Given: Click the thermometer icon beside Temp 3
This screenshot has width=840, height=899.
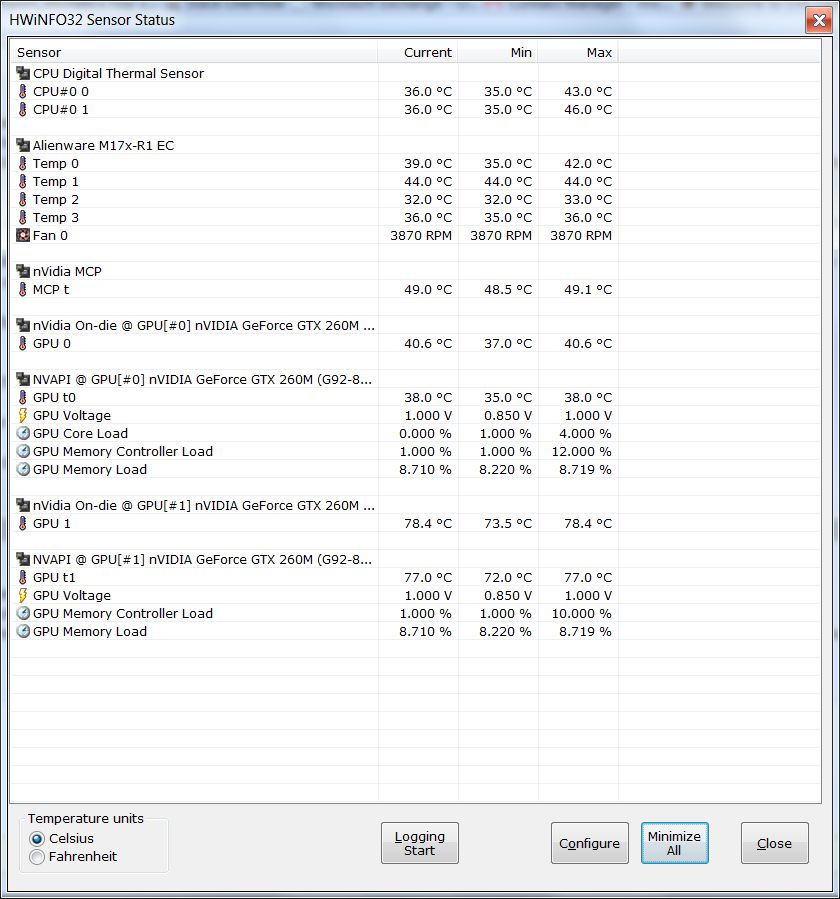Looking at the screenshot, I should [x=23, y=217].
